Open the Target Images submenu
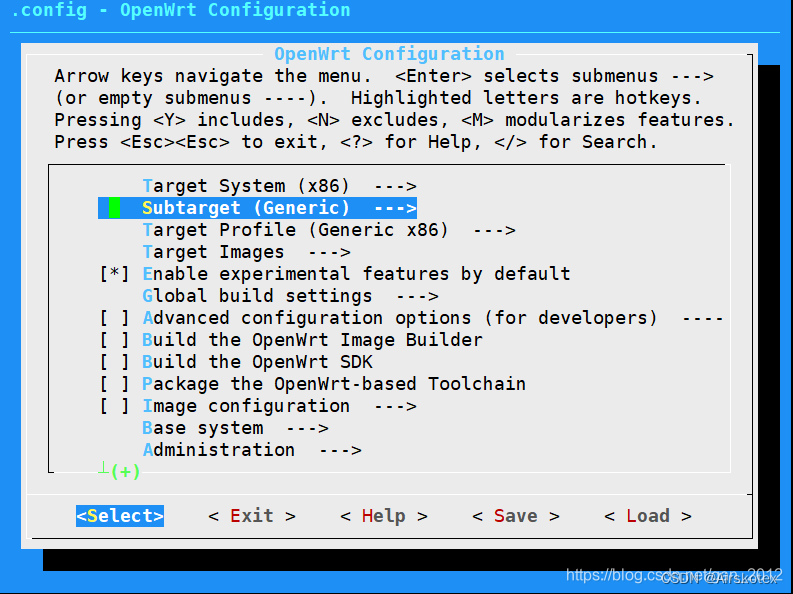793x594 pixels. pos(246,252)
